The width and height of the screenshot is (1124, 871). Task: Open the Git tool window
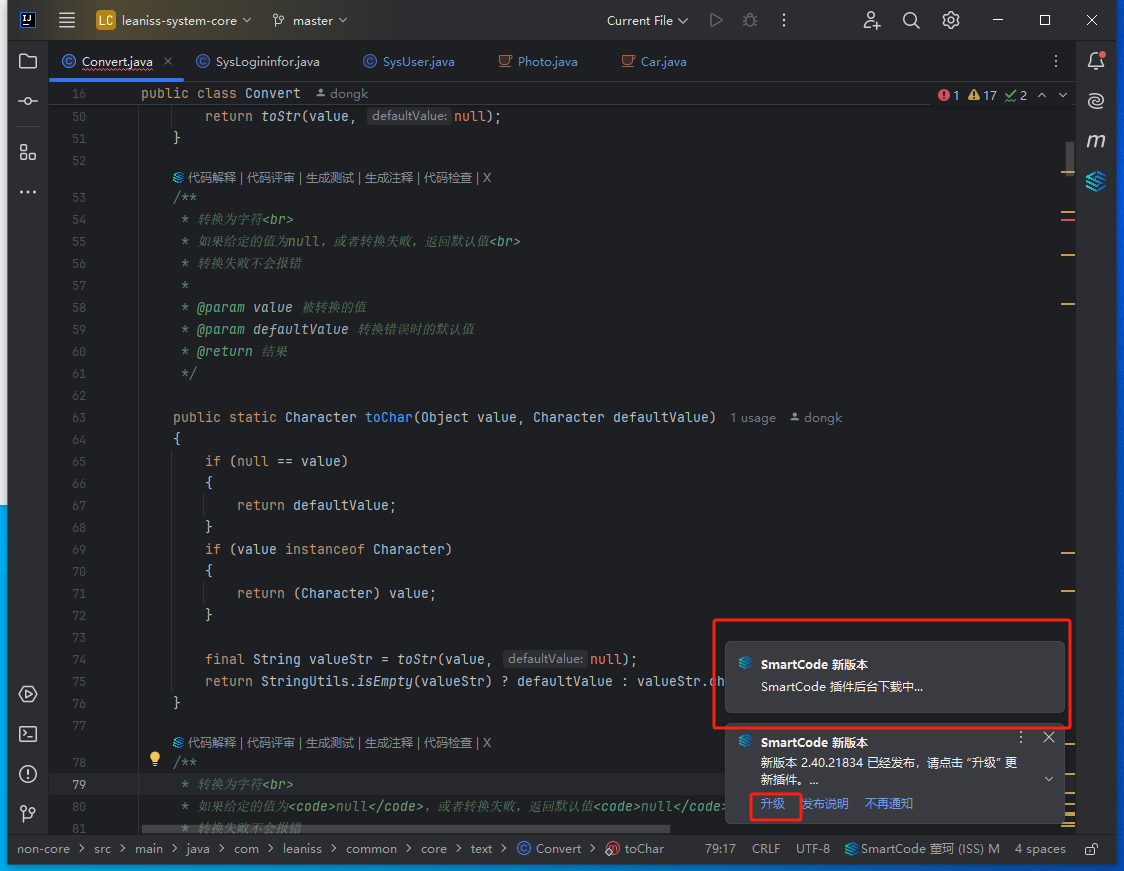[x=28, y=814]
